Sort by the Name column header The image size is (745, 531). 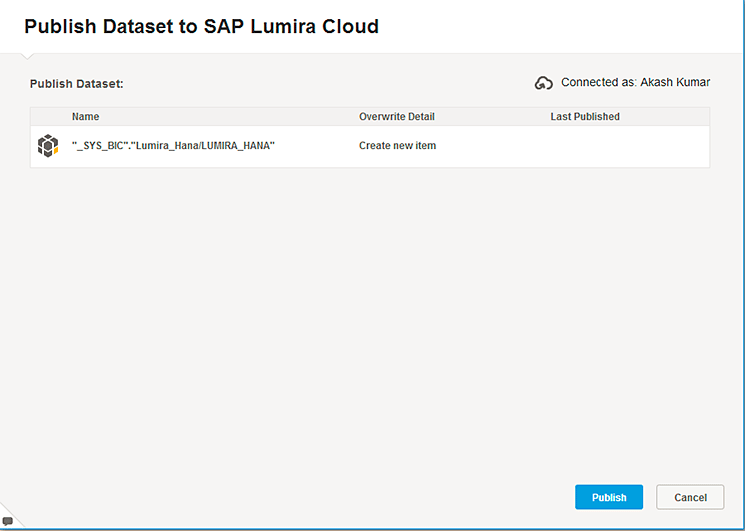coord(86,117)
